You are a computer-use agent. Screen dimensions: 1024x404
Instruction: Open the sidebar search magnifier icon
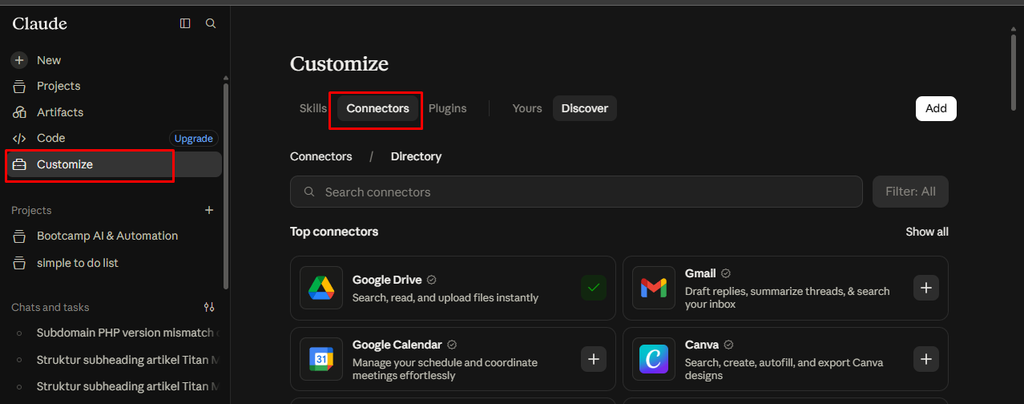[x=210, y=23]
